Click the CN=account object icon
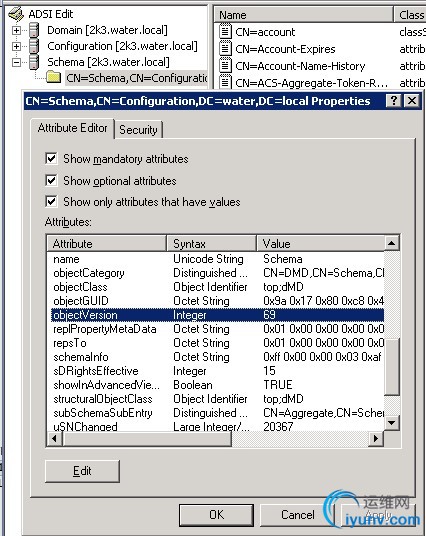This screenshot has width=426, height=536. click(x=225, y=31)
